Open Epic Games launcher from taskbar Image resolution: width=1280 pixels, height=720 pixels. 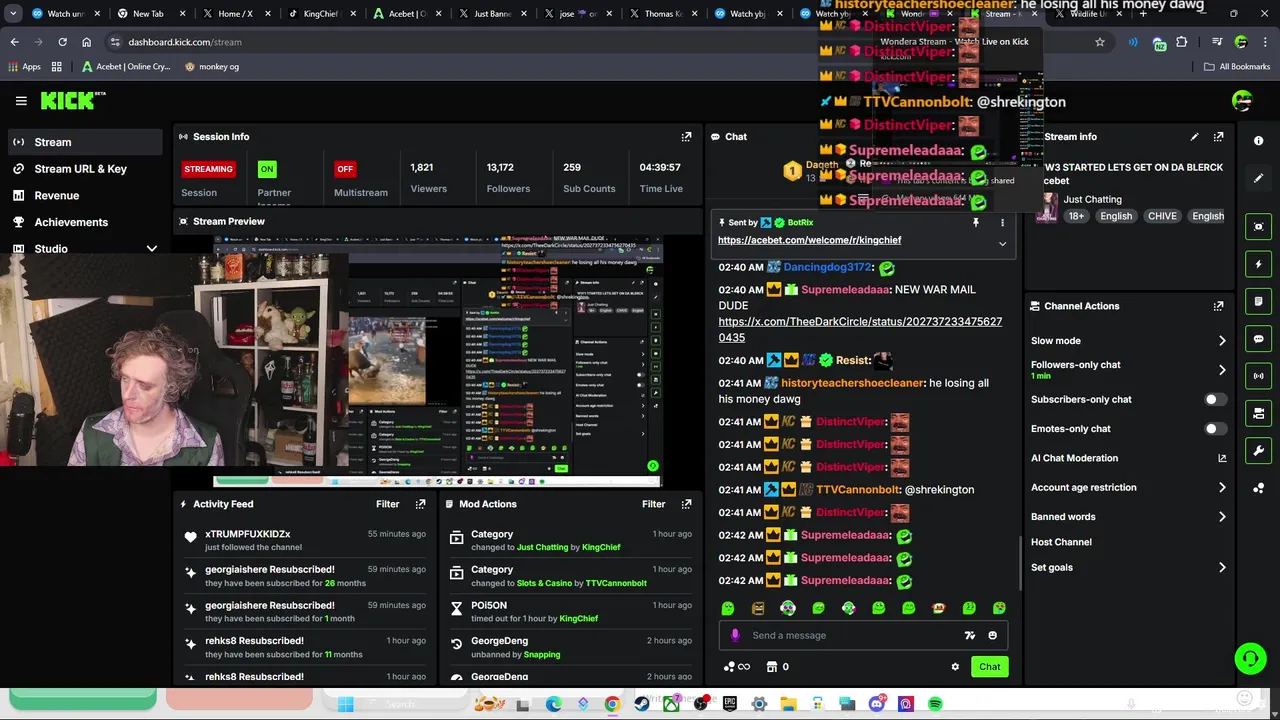[x=730, y=704]
